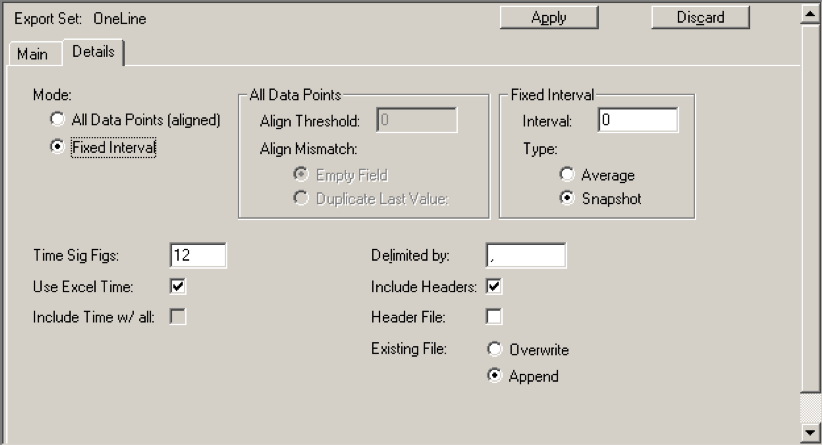
Task: Click the Time Sig Figs field
Action: [198, 256]
